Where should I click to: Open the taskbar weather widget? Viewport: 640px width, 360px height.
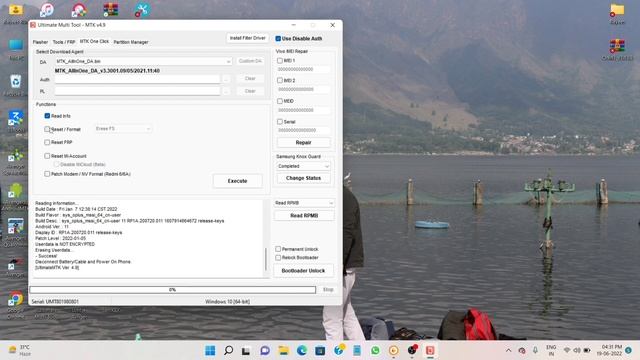tap(20, 350)
